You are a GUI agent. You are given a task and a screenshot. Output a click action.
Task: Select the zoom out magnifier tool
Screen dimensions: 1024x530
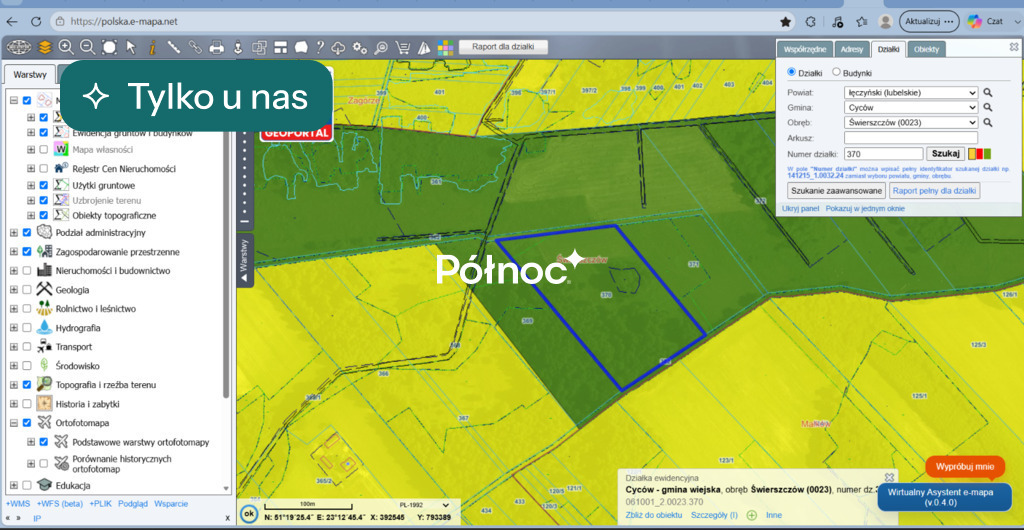pos(88,47)
